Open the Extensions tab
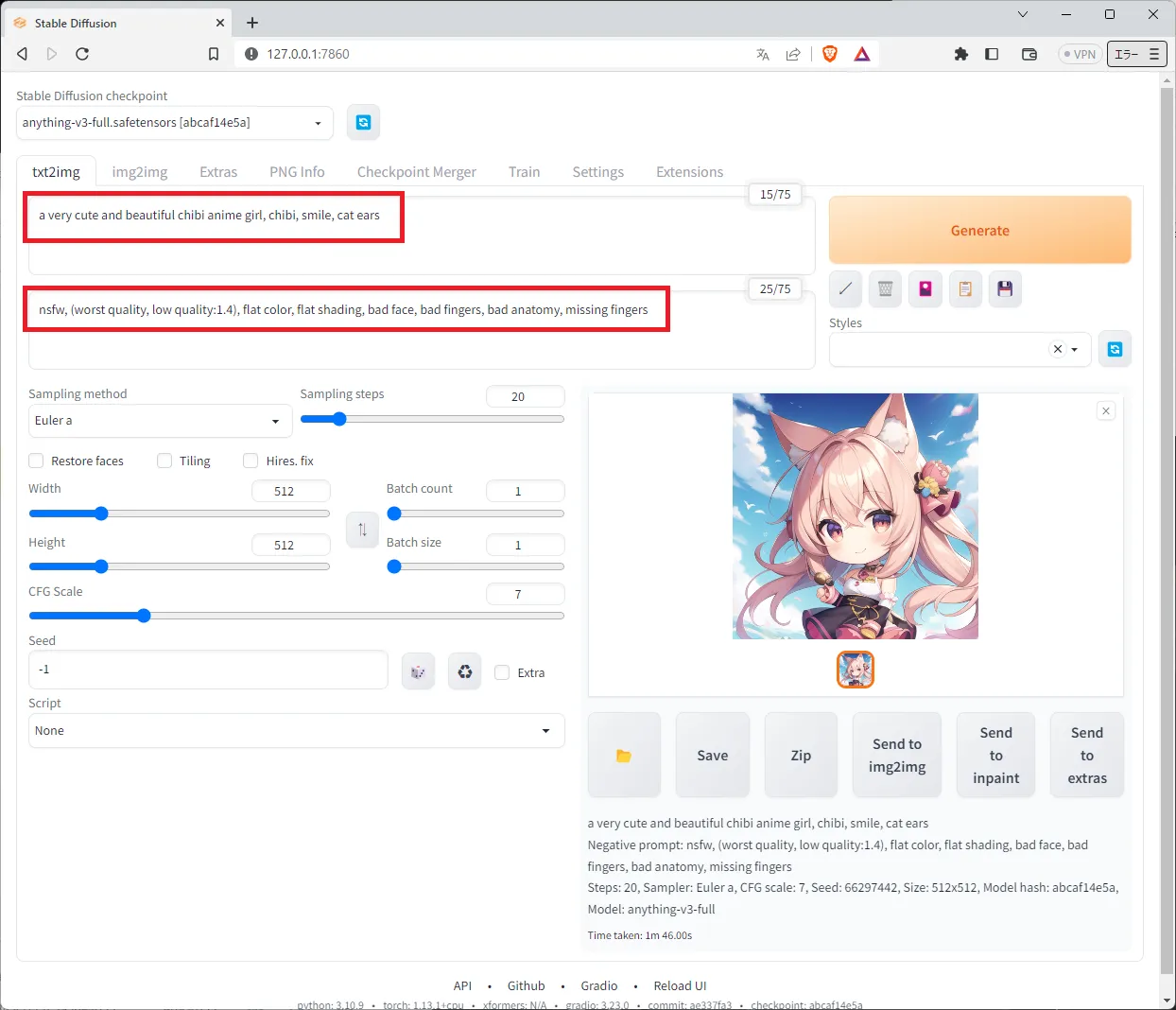1176x1010 pixels. (689, 172)
